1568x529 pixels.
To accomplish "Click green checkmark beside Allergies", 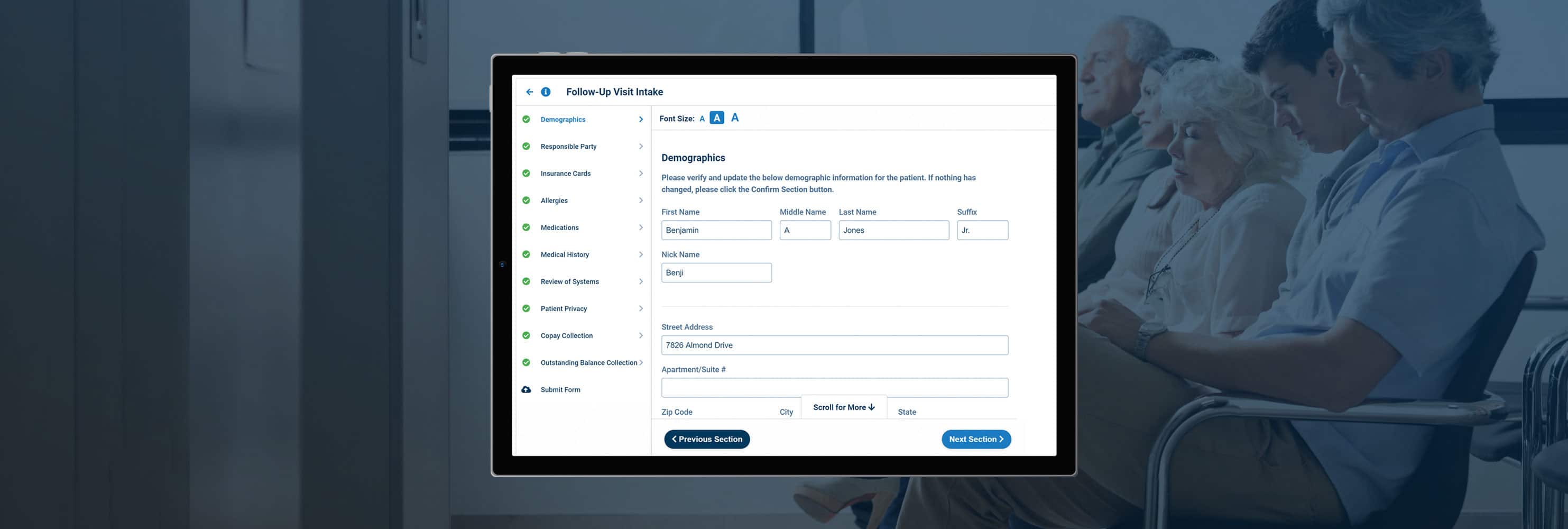I will coord(526,200).
